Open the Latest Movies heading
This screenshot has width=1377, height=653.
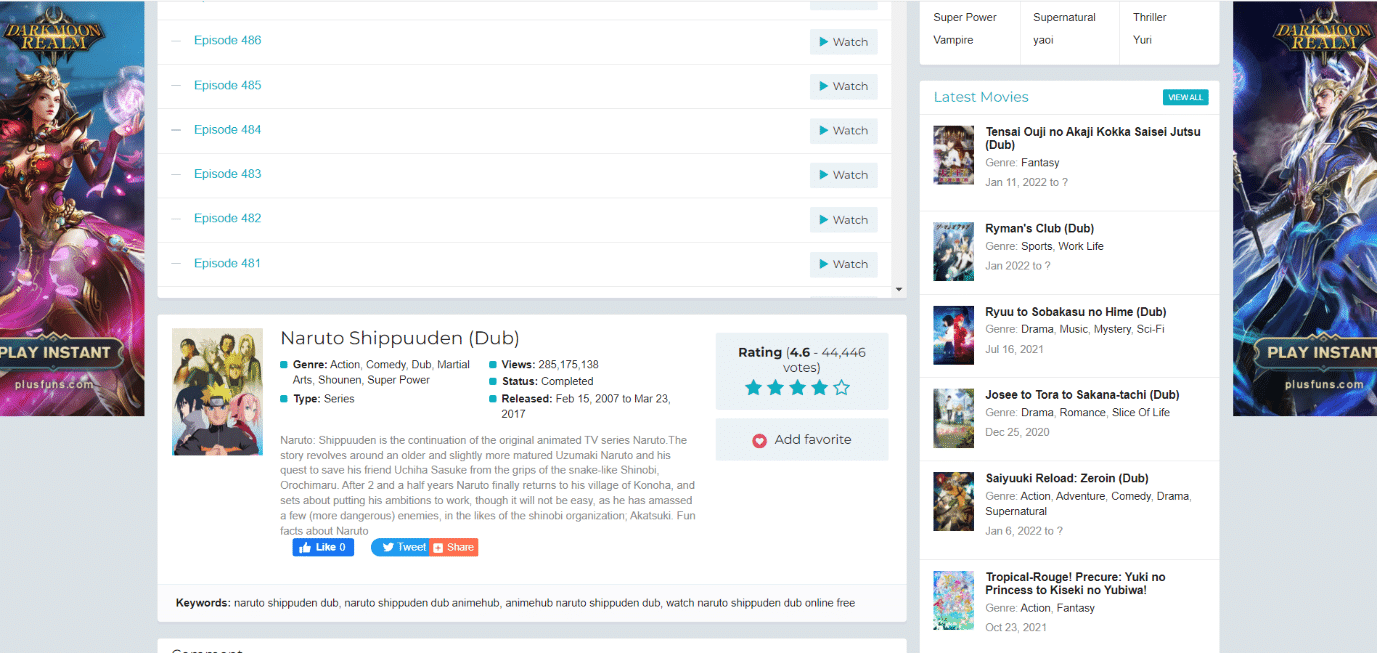click(x=981, y=97)
